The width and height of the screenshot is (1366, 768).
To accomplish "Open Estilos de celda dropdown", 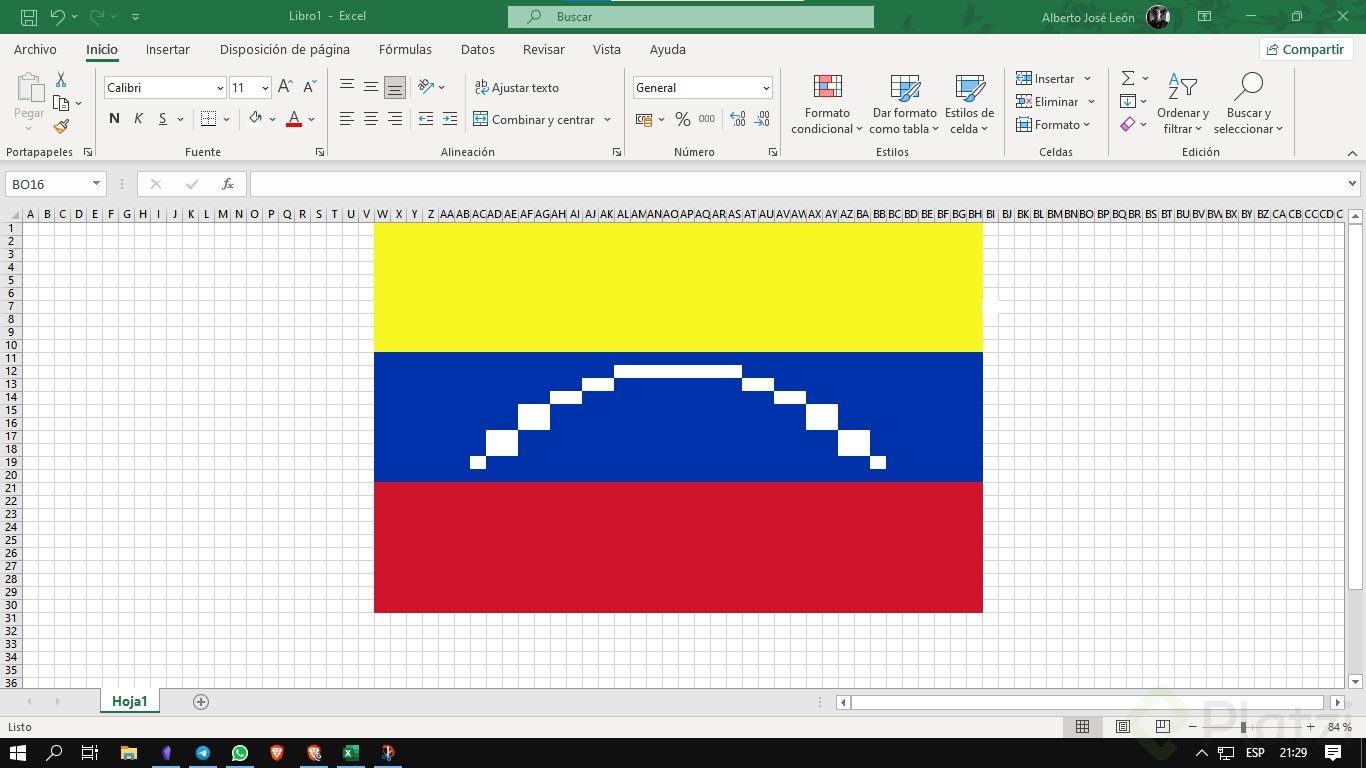I will 969,104.
